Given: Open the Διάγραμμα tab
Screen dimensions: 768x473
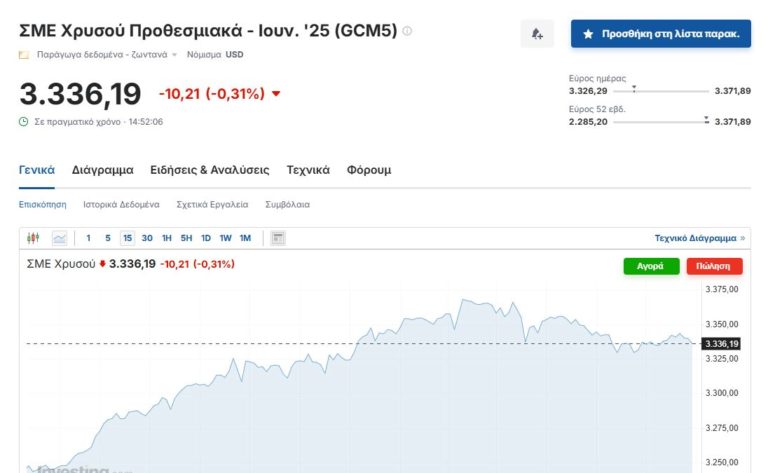Looking at the screenshot, I should (x=103, y=170).
